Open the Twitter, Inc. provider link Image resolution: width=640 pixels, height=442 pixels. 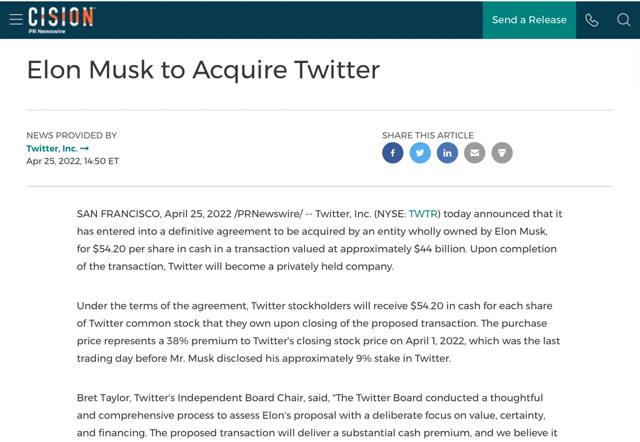[52, 148]
